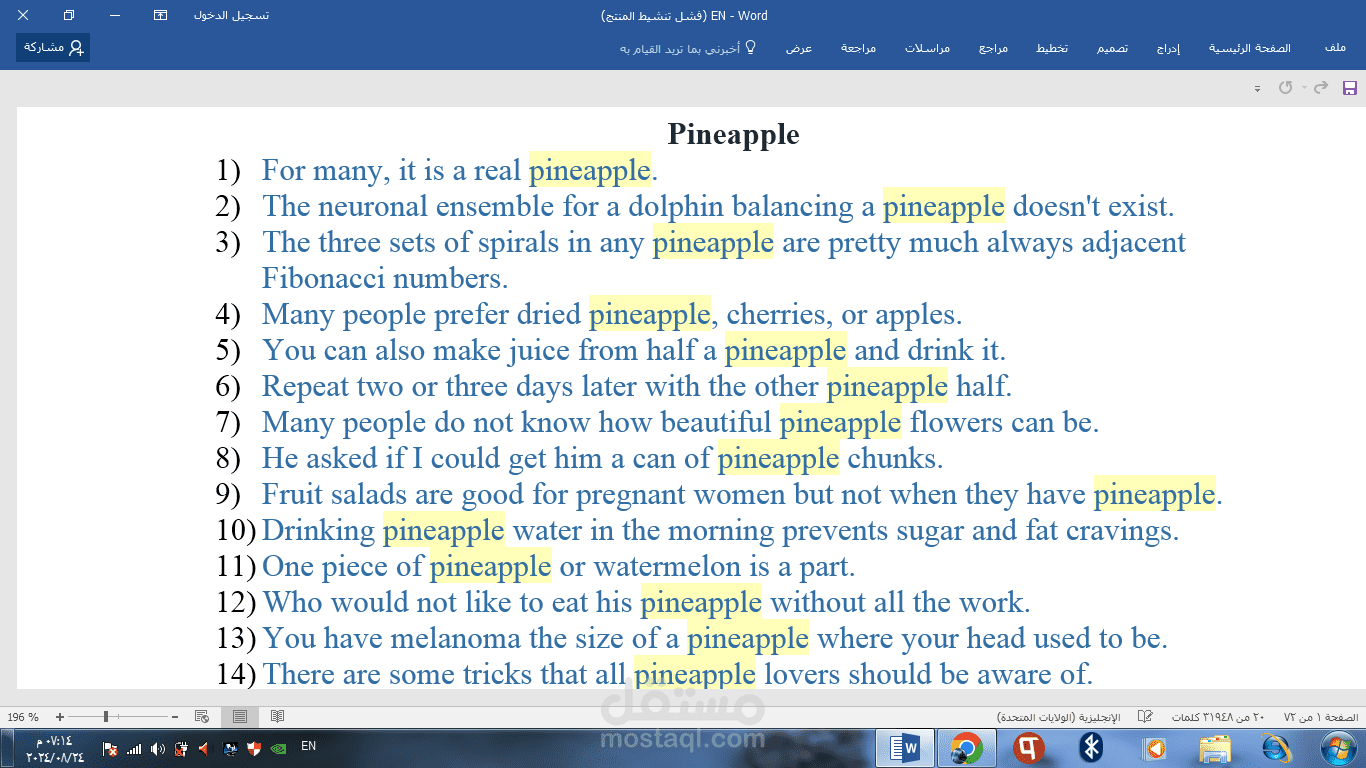This screenshot has width=1366, height=768.
Task: Click the EN language bar indicator
Action: pyautogui.click(x=309, y=746)
